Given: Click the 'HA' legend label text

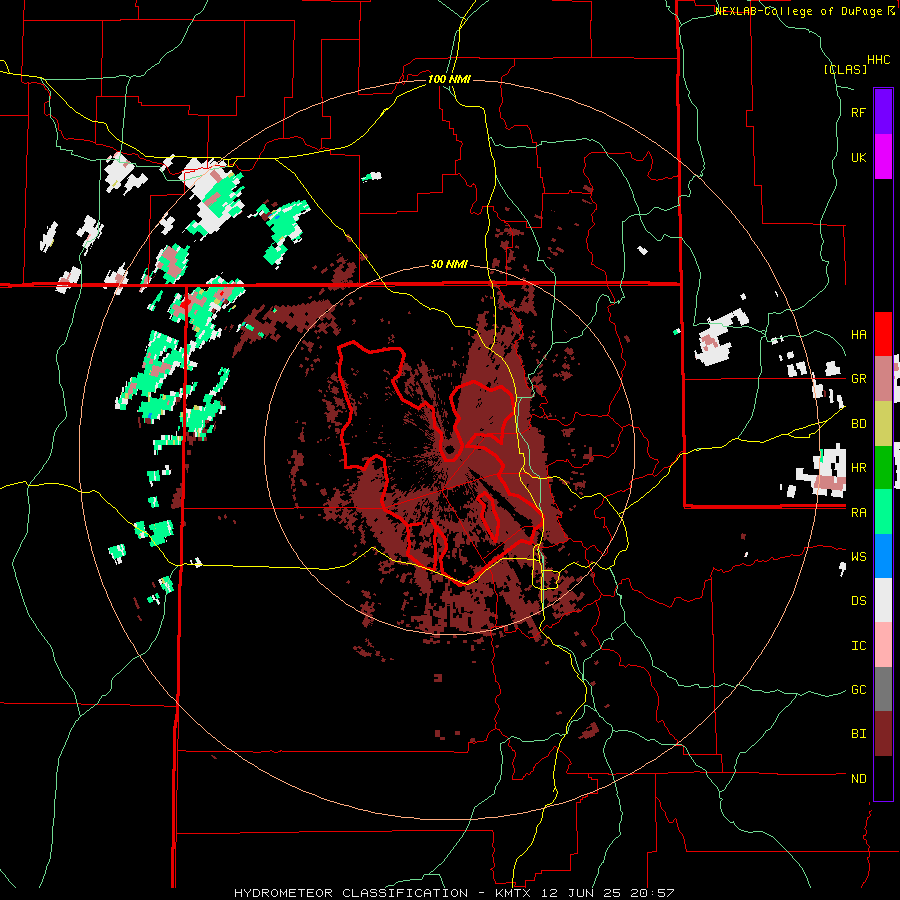Looking at the screenshot, I should [858, 335].
